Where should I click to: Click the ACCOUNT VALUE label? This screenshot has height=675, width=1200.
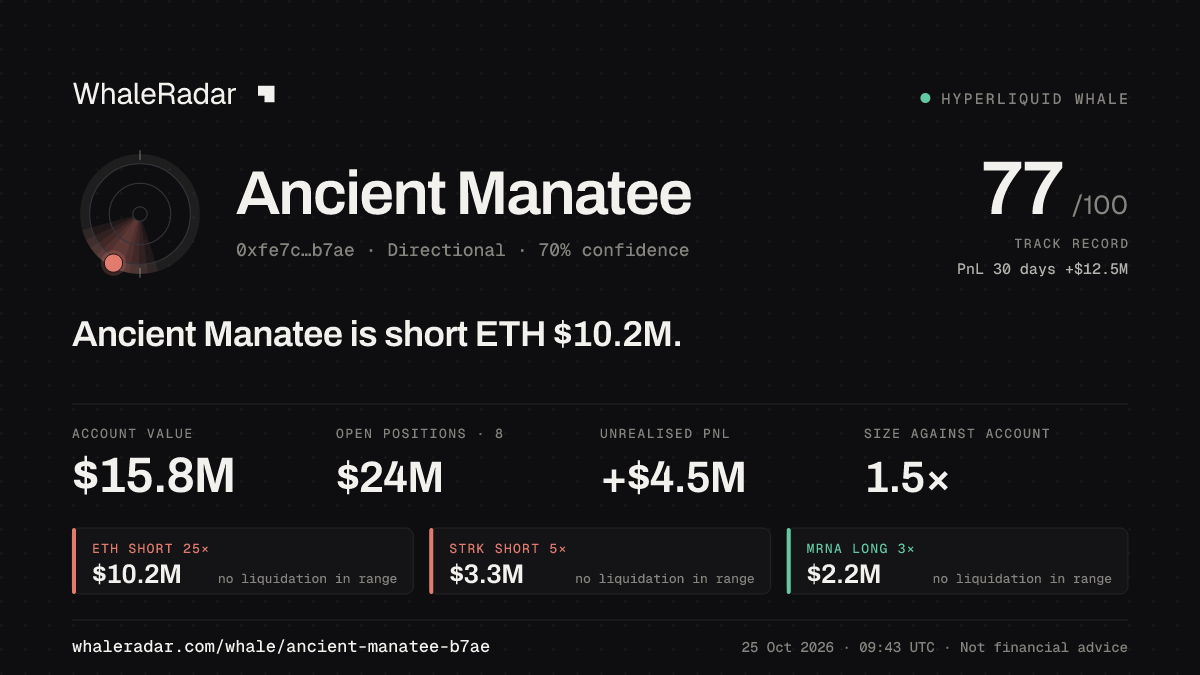point(132,433)
